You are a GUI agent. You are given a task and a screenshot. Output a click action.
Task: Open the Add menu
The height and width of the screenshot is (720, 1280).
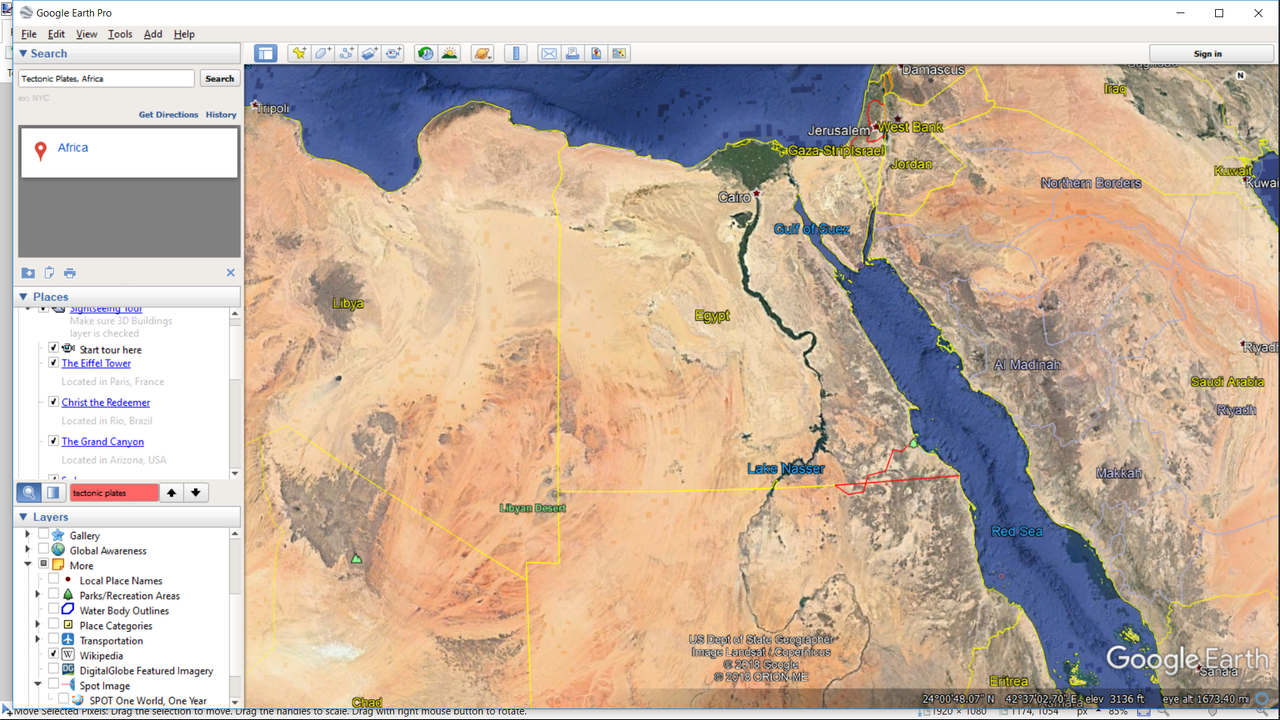(153, 34)
